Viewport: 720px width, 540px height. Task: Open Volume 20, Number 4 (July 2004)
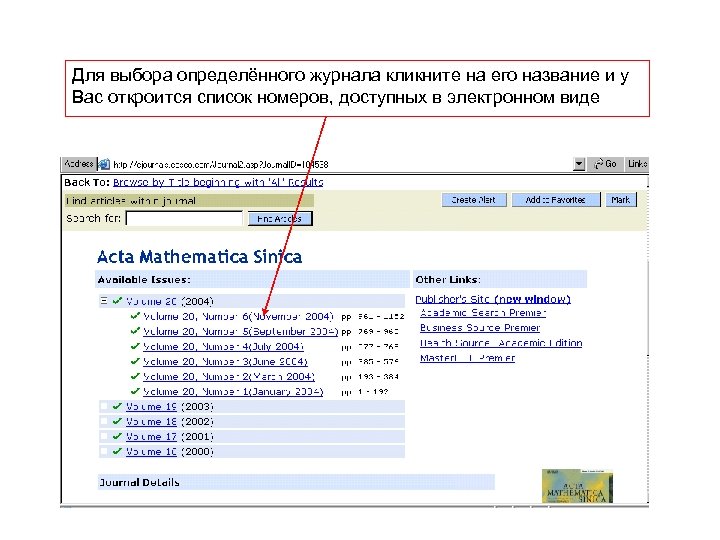pos(223,347)
